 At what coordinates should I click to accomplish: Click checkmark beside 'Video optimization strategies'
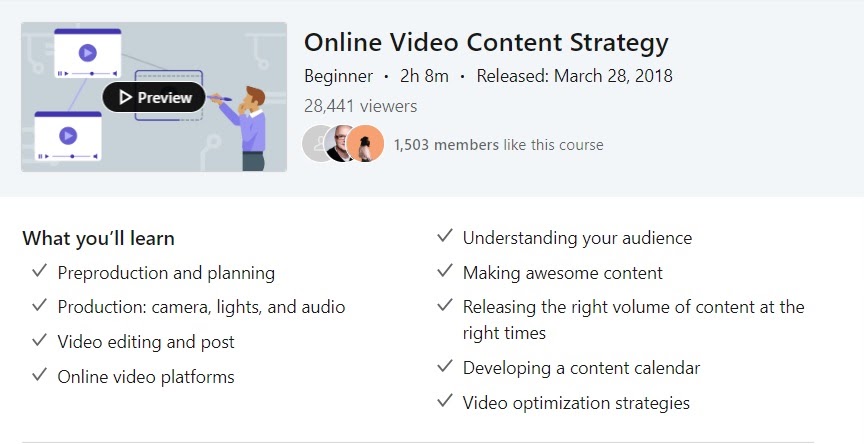click(x=445, y=400)
